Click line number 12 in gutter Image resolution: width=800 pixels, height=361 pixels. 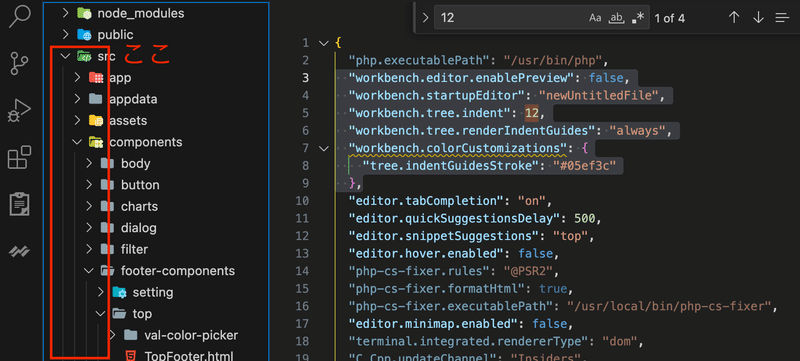[302, 236]
